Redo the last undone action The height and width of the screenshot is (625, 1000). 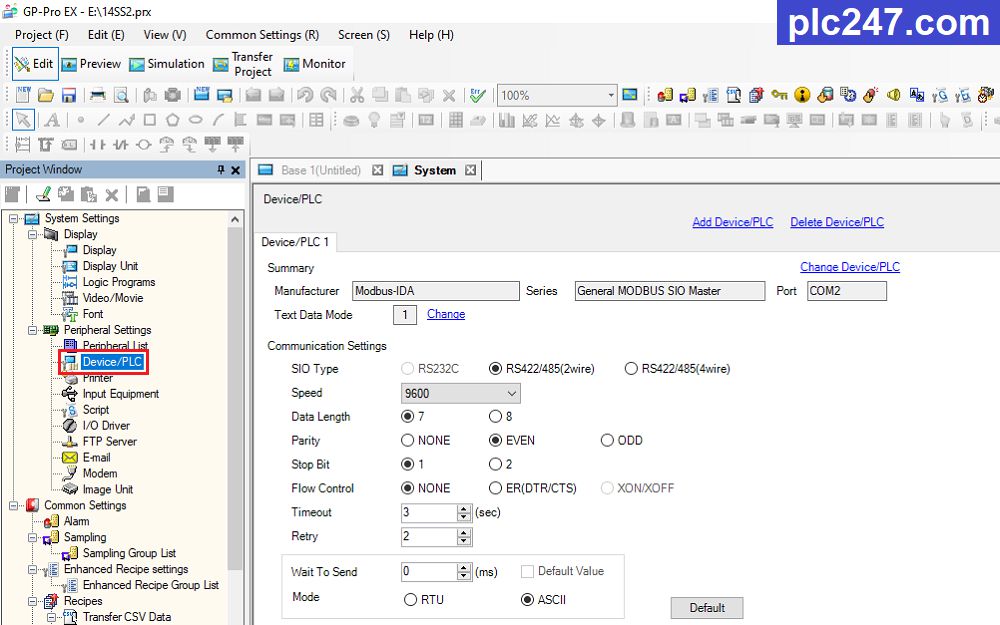tap(328, 95)
